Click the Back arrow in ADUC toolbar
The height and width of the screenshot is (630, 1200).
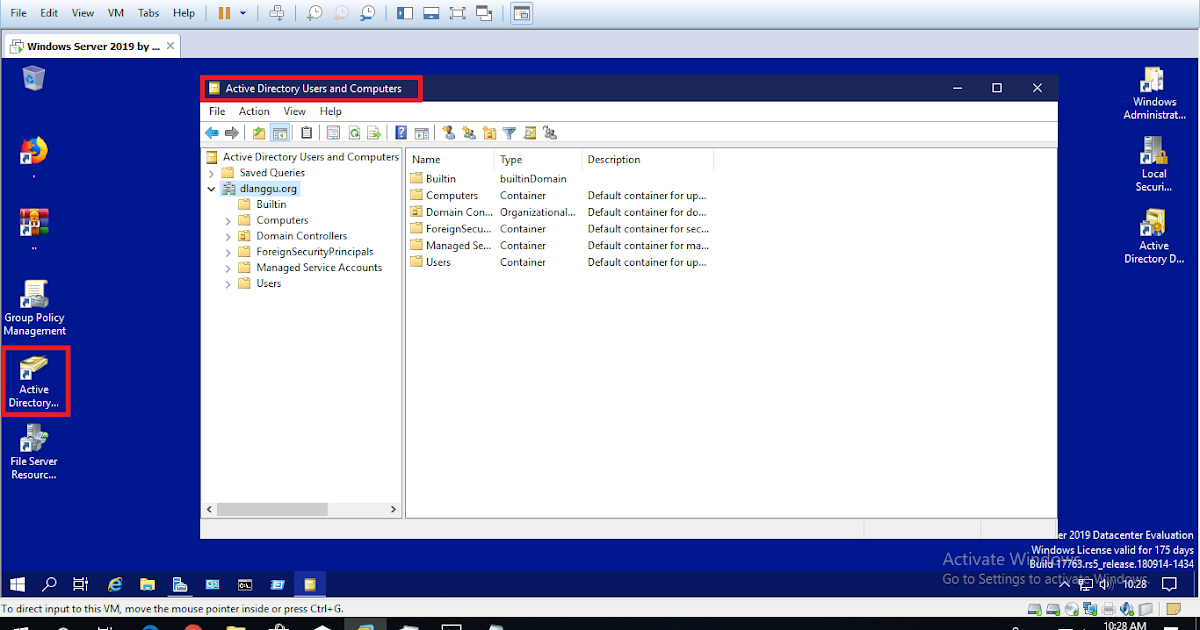212,133
